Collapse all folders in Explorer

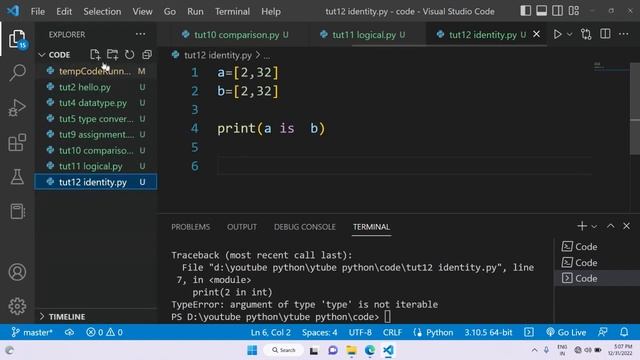147,54
